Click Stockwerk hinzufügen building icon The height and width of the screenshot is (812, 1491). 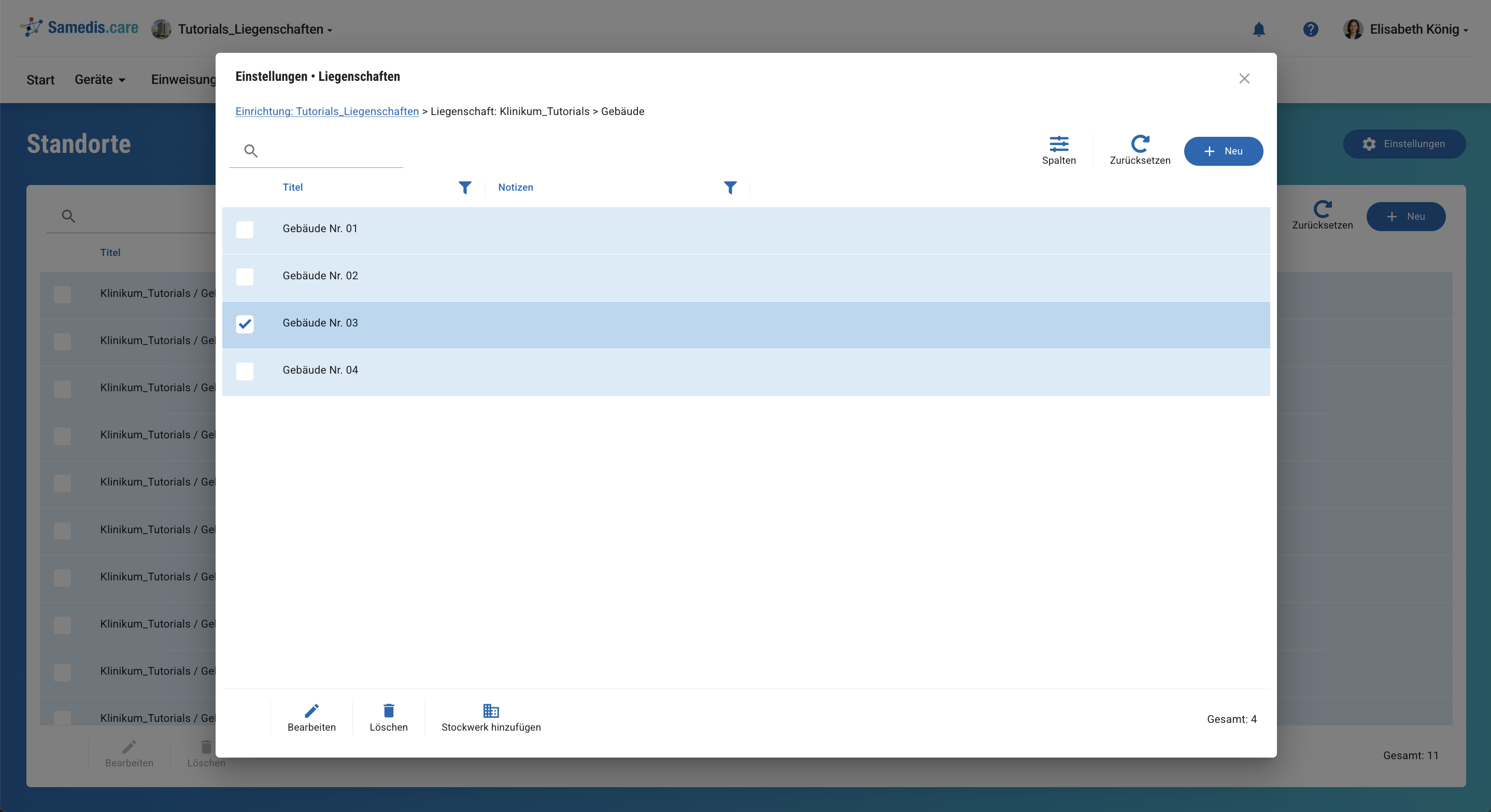[x=491, y=711]
